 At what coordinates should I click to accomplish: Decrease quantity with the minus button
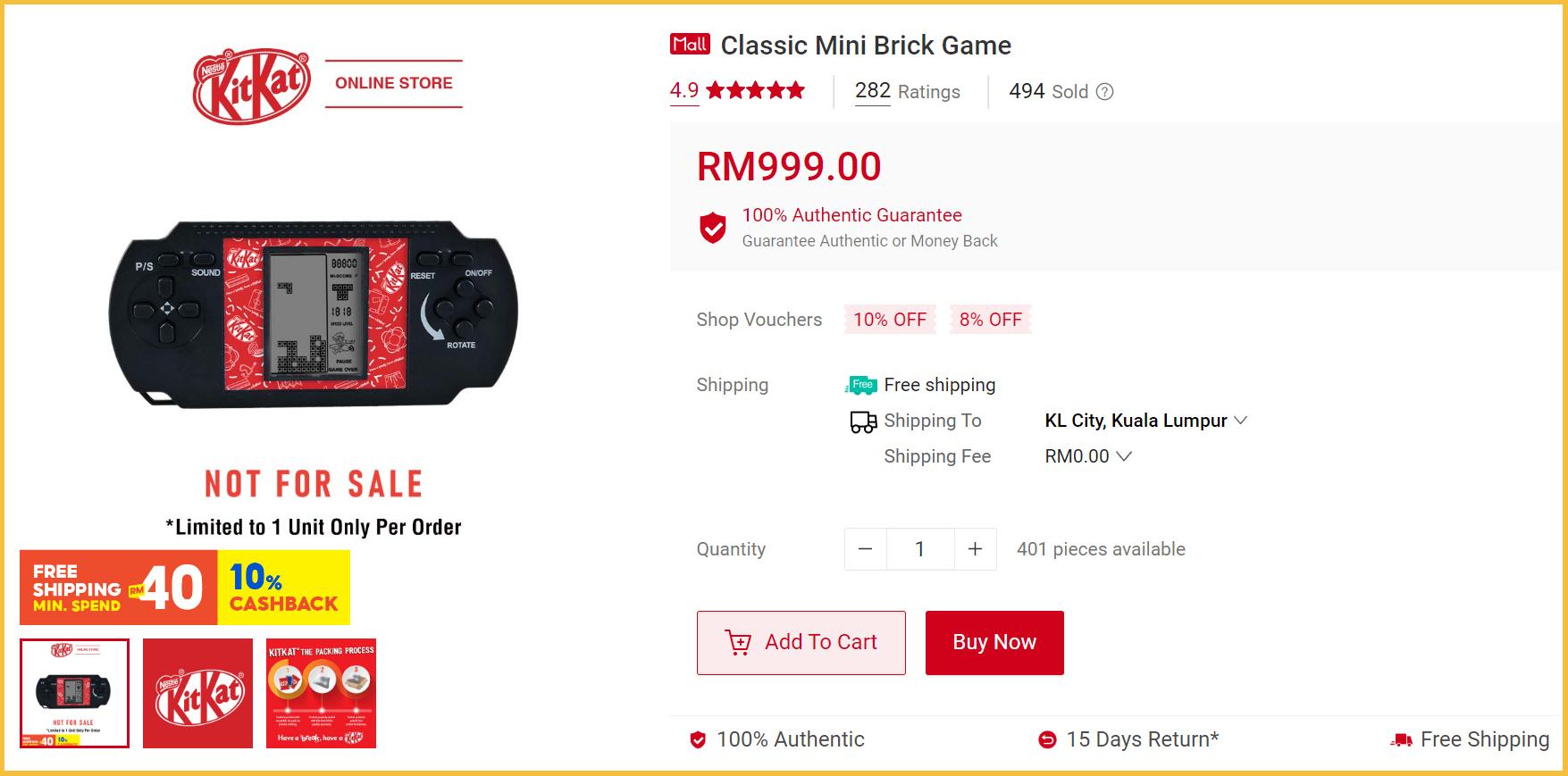coord(865,549)
